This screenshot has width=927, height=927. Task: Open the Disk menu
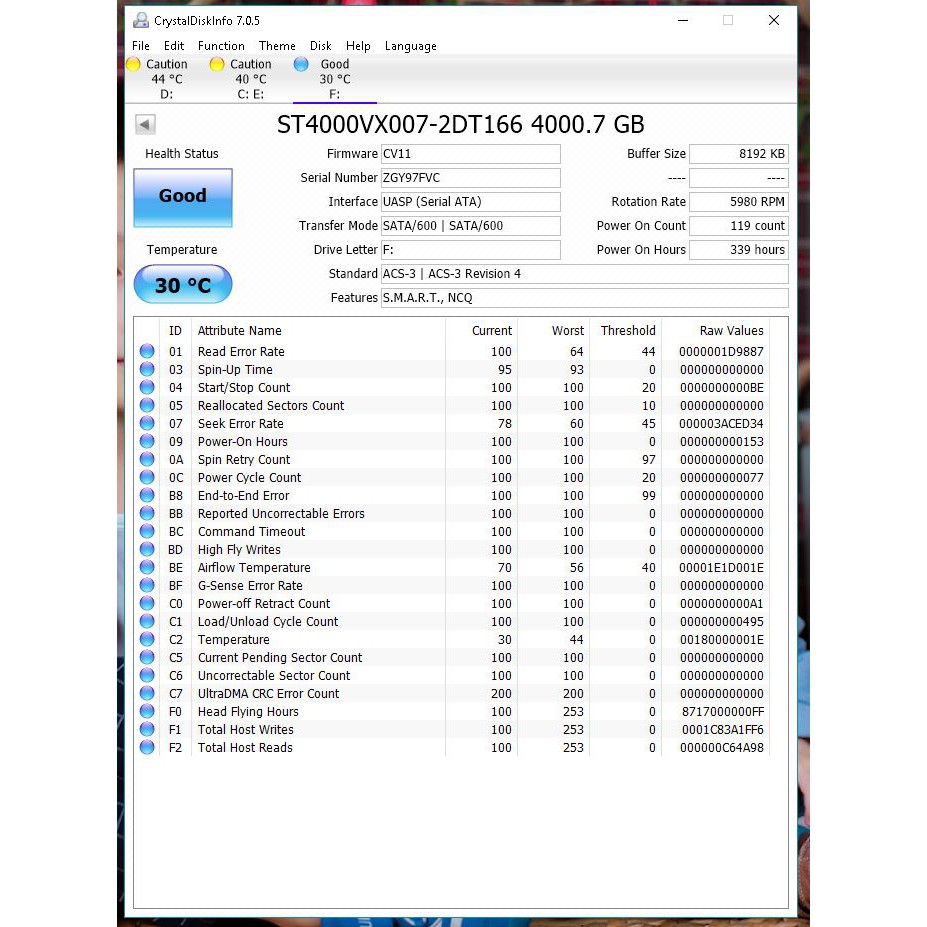coord(321,45)
